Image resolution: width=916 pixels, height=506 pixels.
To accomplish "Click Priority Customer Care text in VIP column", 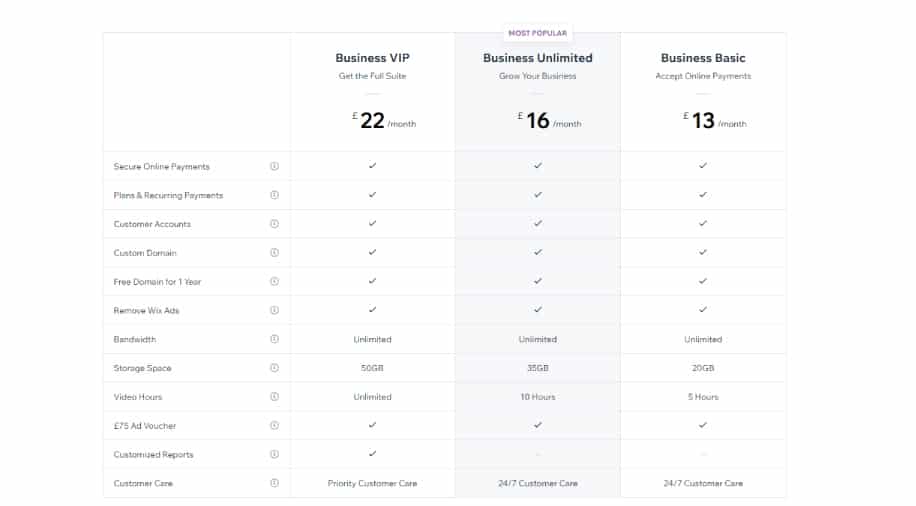I will tap(372, 483).
